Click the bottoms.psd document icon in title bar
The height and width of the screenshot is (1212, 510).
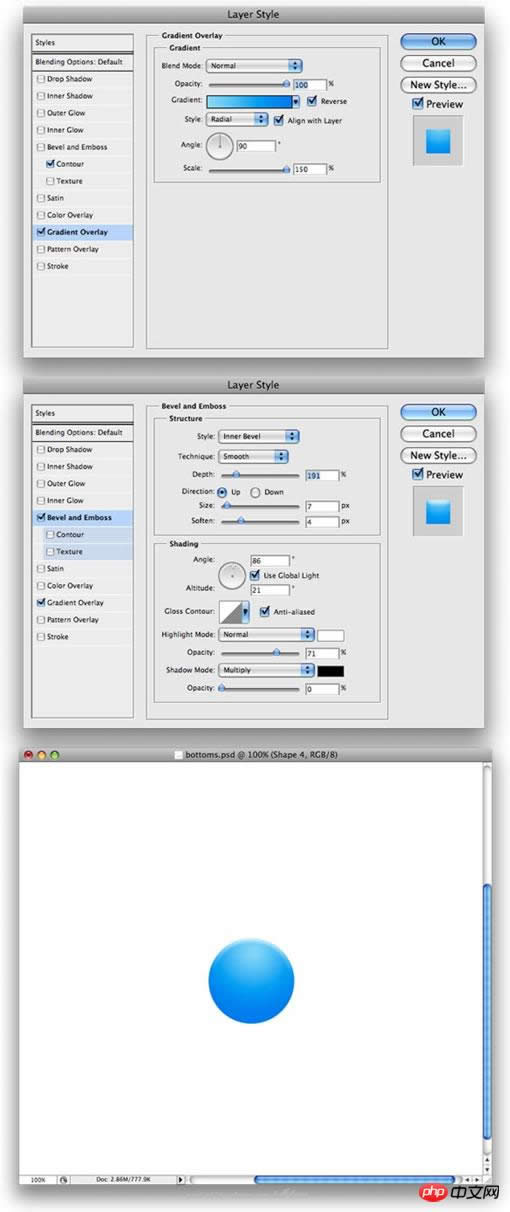179,755
